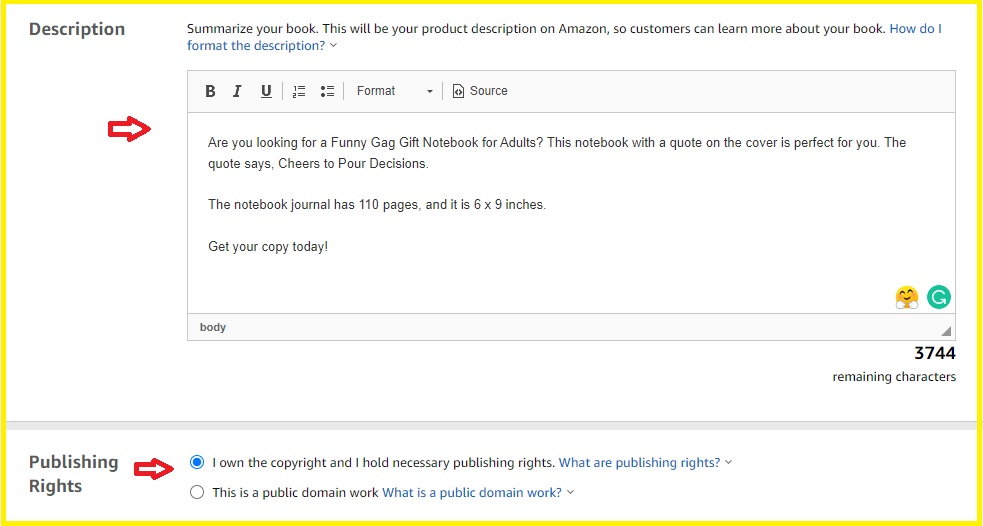Expand the chevron after "format the description?"
Screen dimensions: 983x526
[334, 46]
